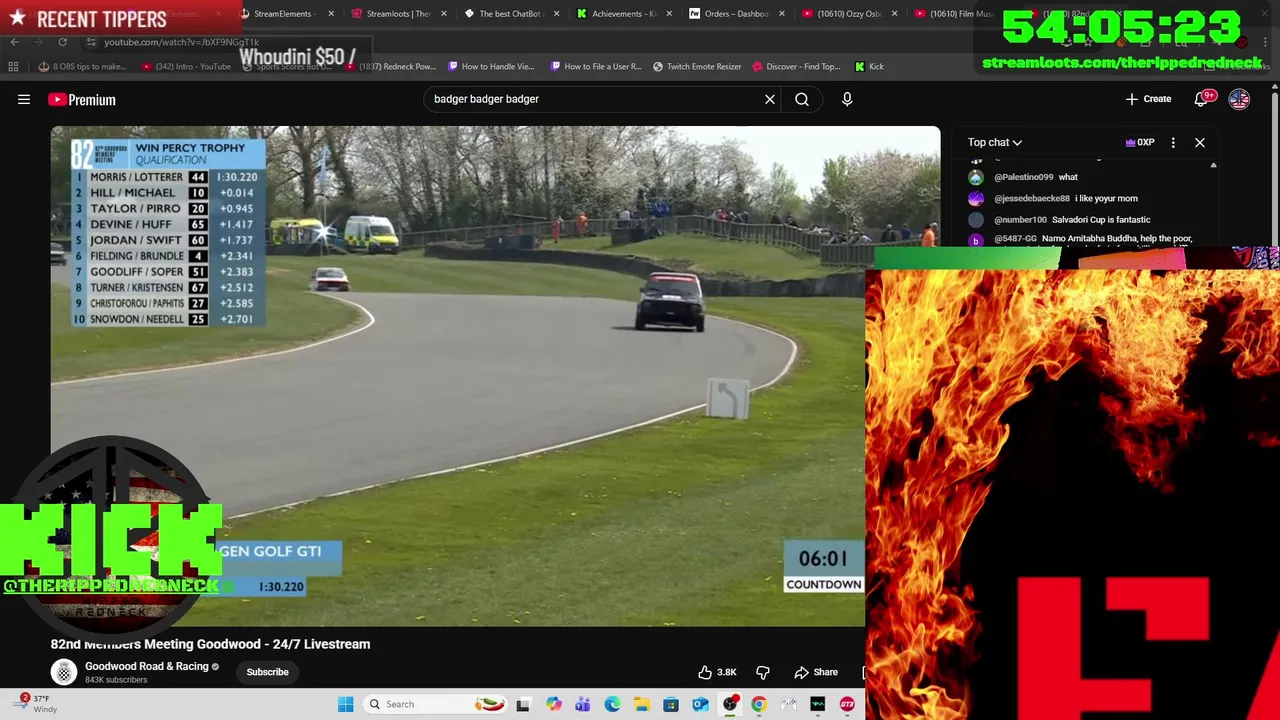This screenshot has width=1280, height=720.
Task: Click the @number100 Salvadori Cup message
Action: 1059,220
